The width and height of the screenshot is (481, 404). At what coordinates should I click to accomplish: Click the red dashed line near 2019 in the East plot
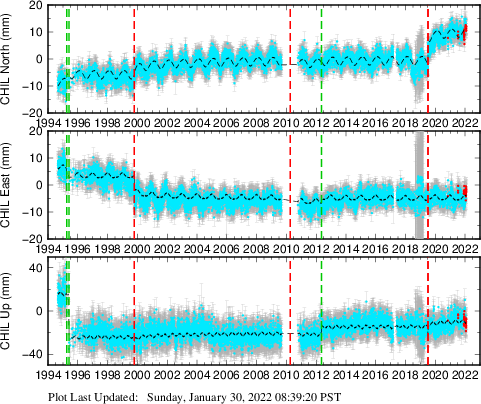(x=428, y=187)
